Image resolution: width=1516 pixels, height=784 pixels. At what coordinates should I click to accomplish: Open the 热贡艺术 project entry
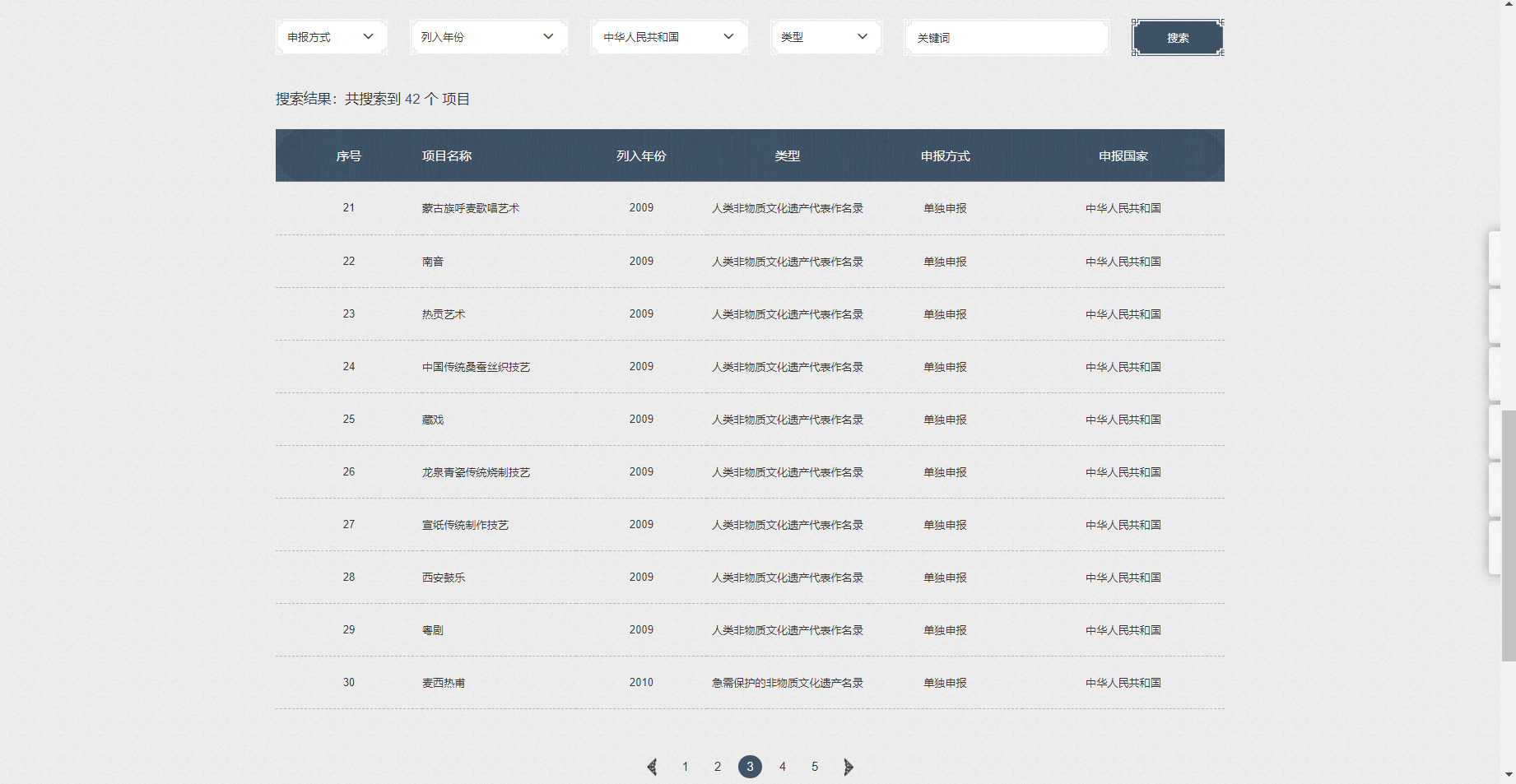pos(444,314)
